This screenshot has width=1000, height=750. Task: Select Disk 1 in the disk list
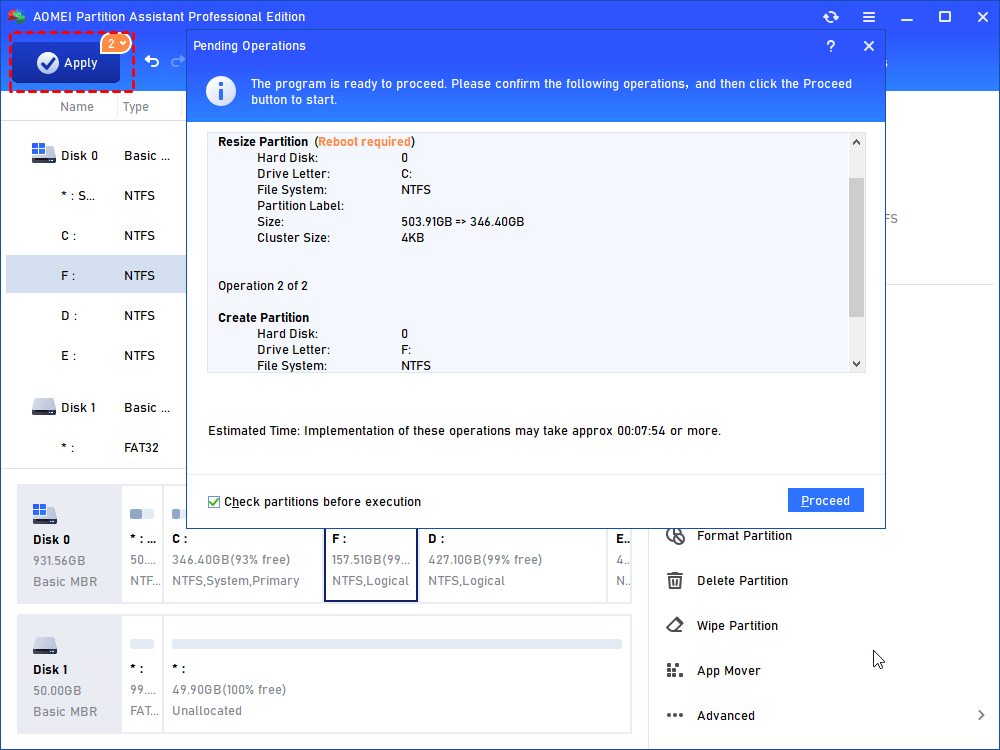[78, 408]
